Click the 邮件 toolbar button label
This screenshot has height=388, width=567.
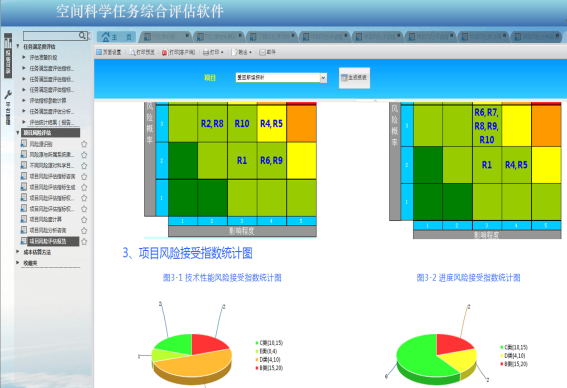[x=271, y=52]
